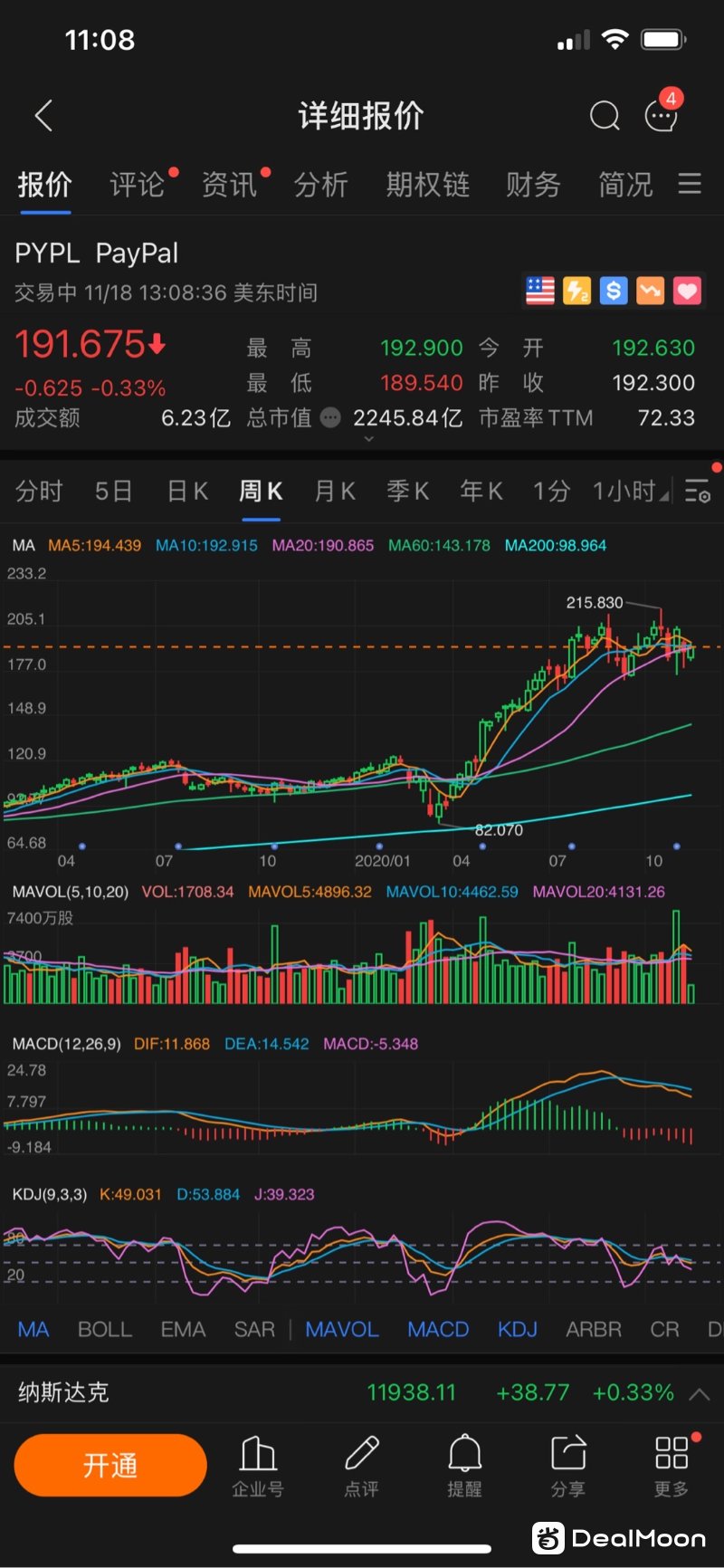Tap the K:49.031 reading

tap(130, 1195)
